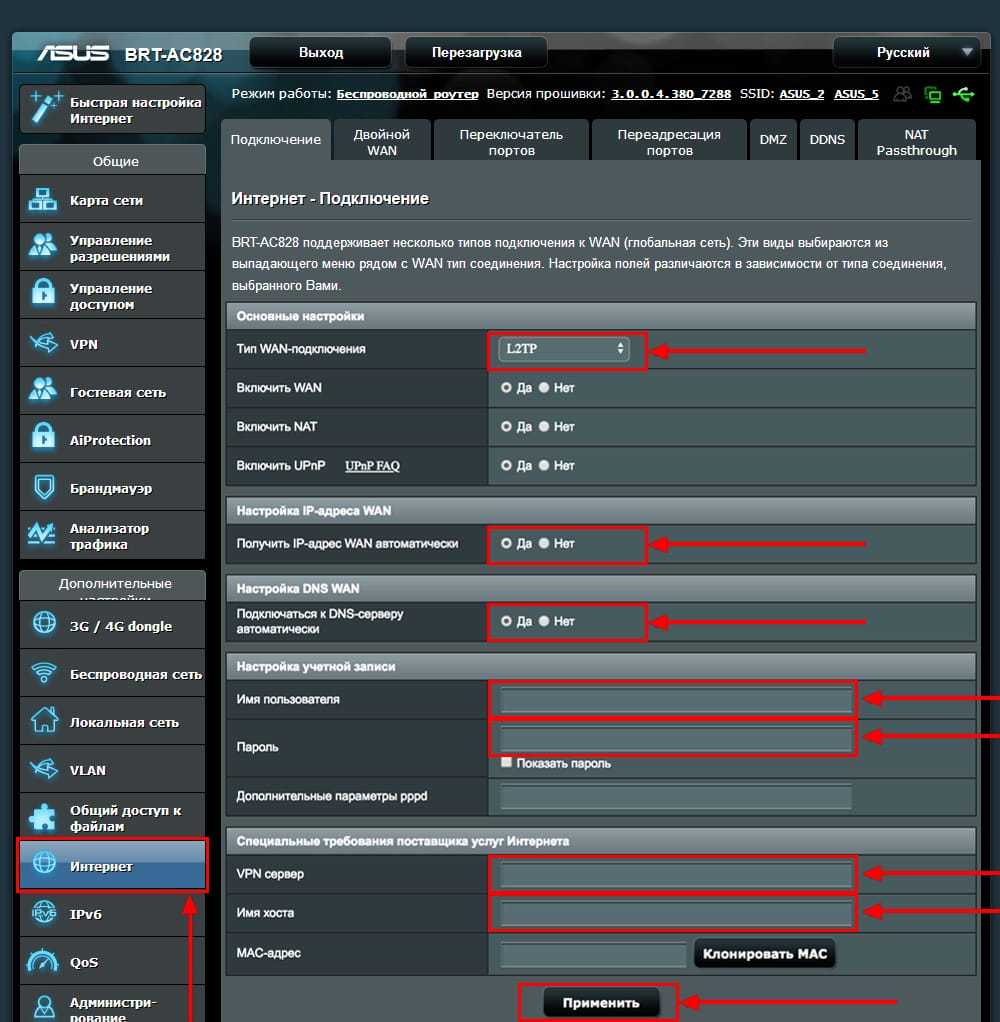Click the Беспроводная сеть Wi-Fi icon
The width and height of the screenshot is (1000, 1022).
point(43,674)
